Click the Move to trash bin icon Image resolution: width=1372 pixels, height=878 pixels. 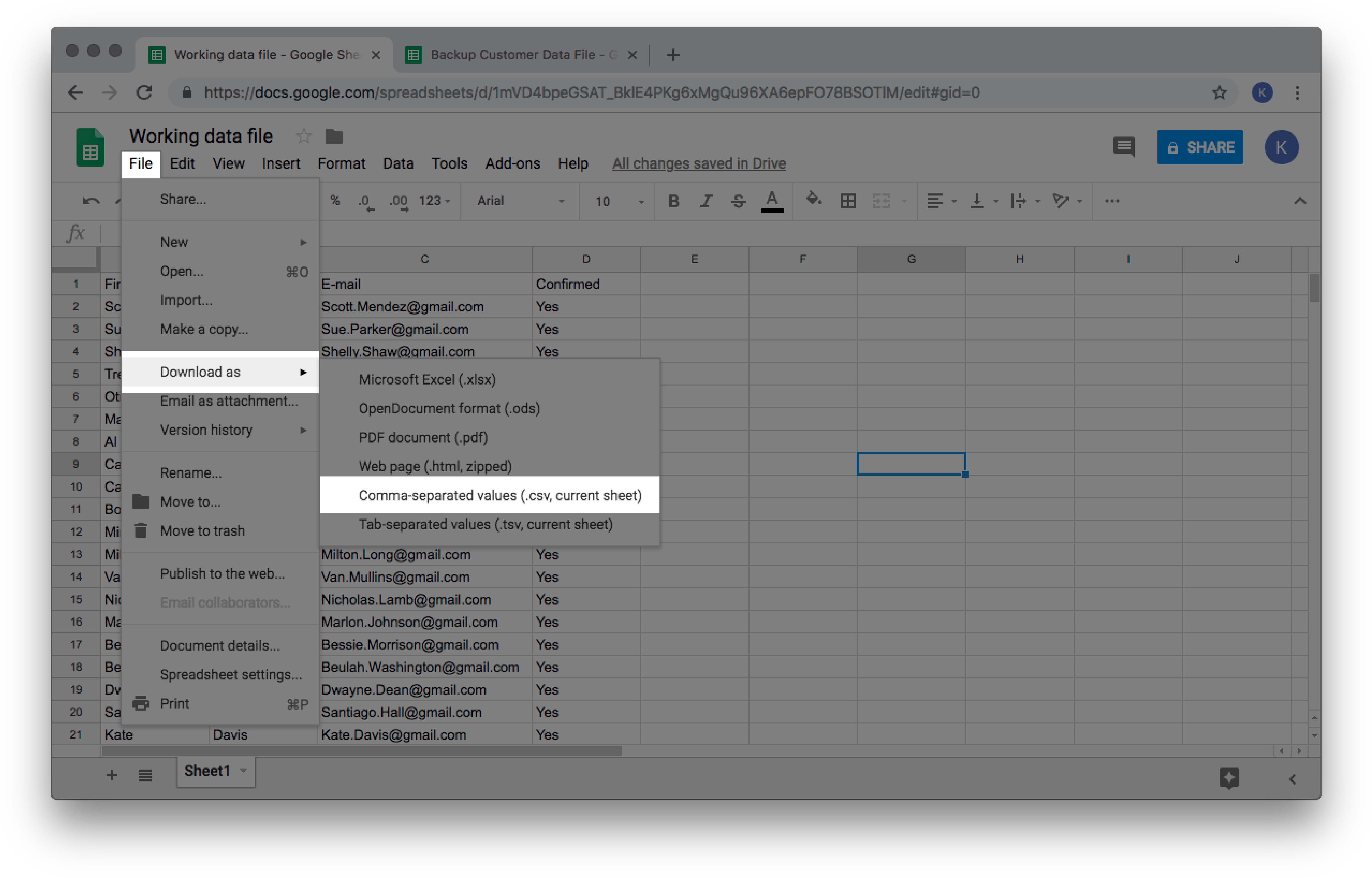[x=141, y=530]
